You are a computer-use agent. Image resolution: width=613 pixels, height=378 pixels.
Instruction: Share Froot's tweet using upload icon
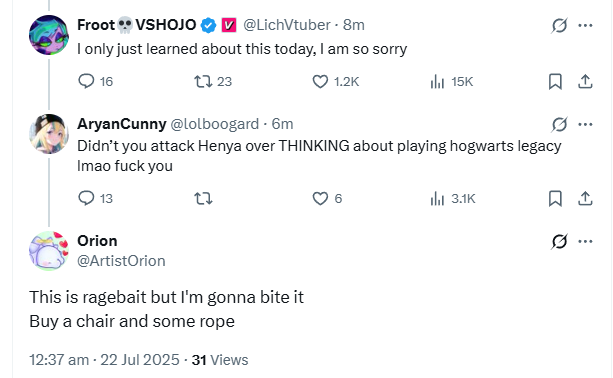point(585,81)
